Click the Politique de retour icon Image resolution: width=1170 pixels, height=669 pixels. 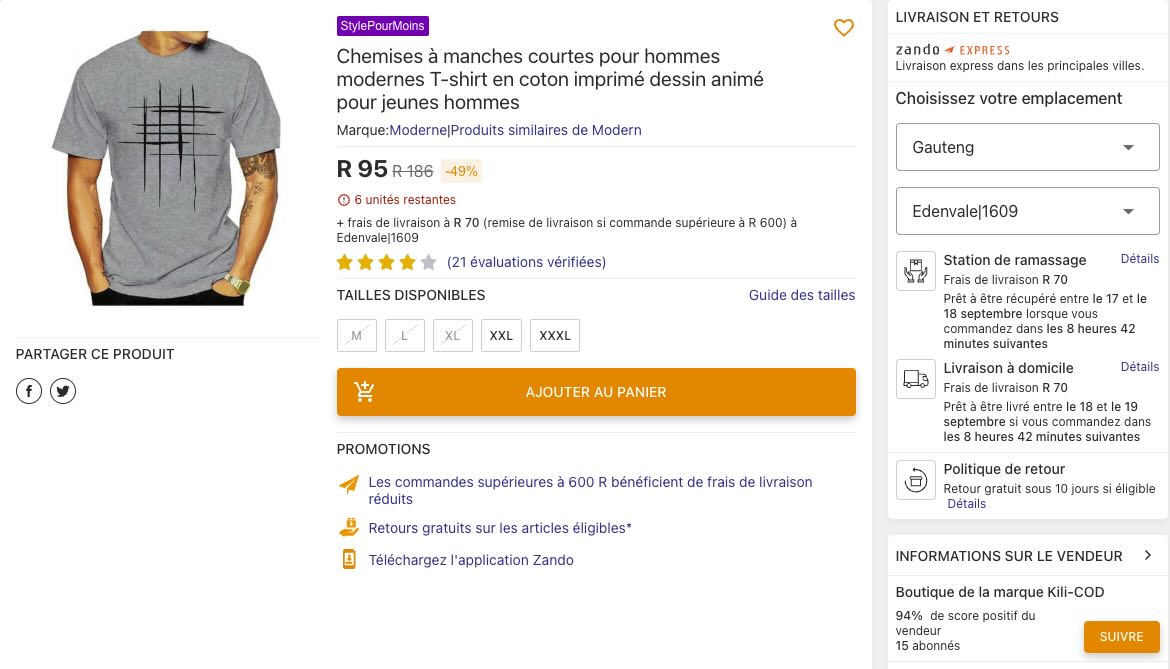tap(915, 480)
